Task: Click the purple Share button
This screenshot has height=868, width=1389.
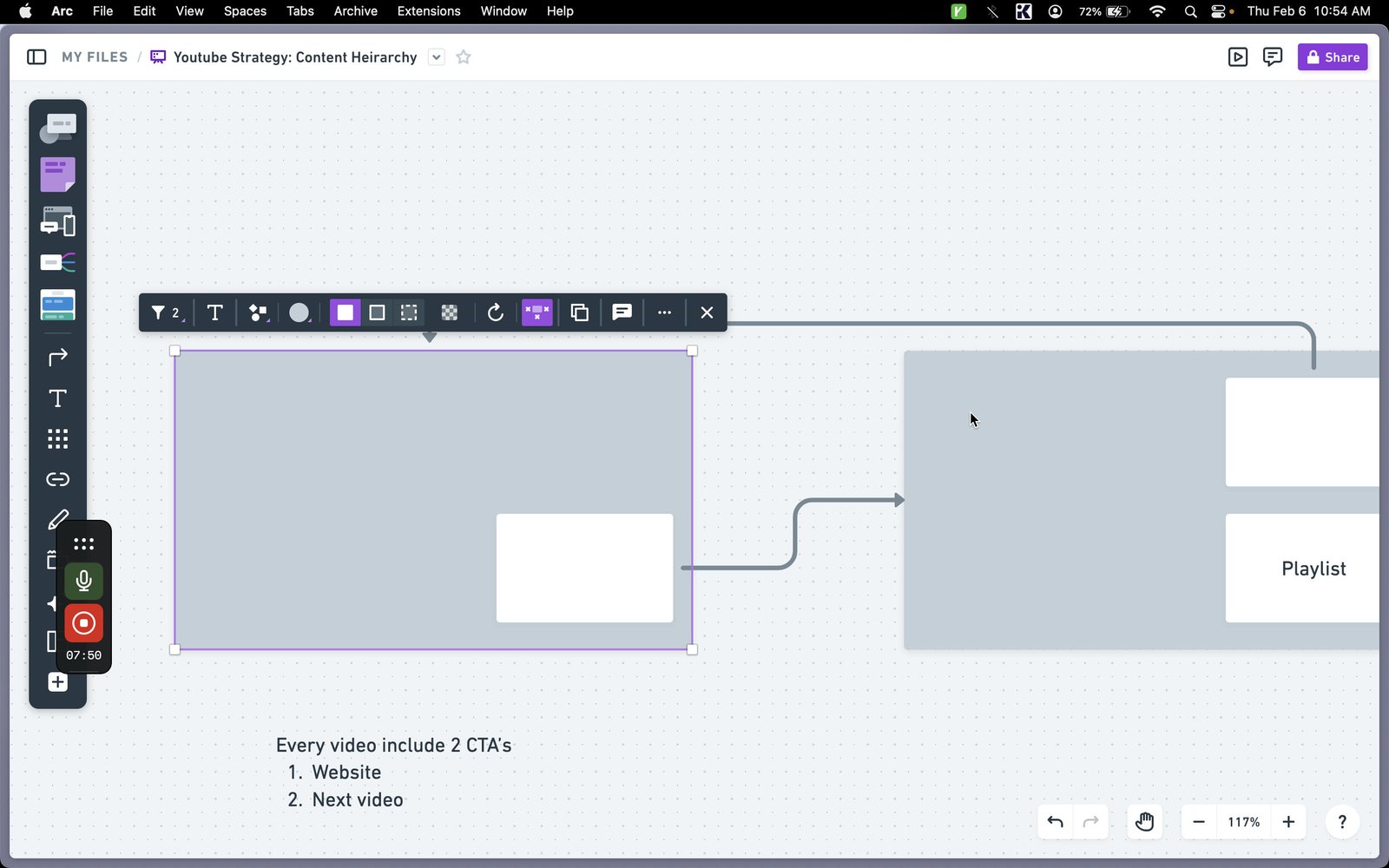Action: (1333, 57)
